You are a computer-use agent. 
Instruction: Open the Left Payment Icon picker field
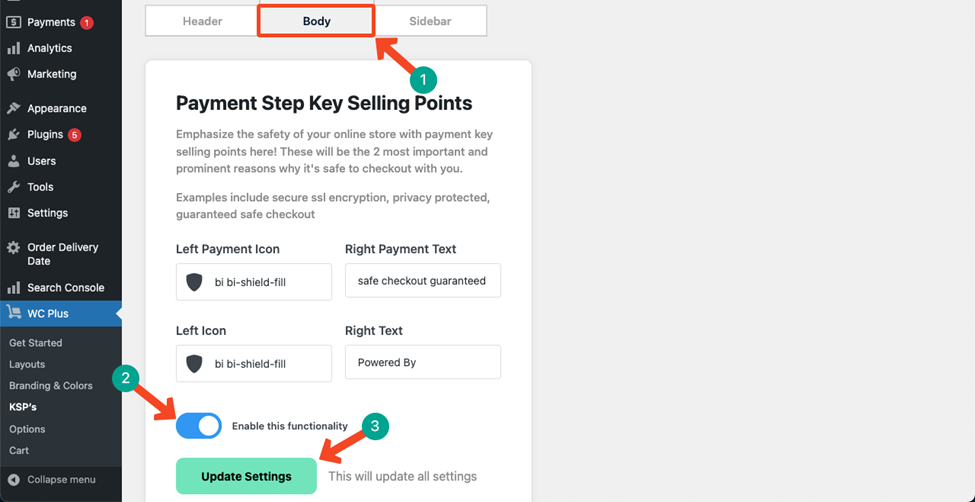click(x=254, y=282)
